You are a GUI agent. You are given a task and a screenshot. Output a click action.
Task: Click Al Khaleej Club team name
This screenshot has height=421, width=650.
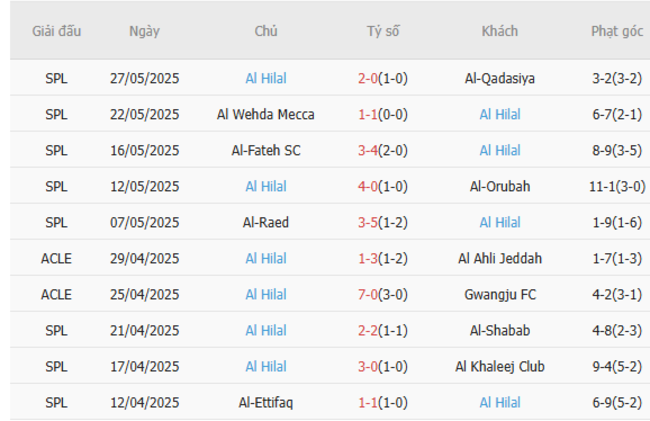[499, 366]
